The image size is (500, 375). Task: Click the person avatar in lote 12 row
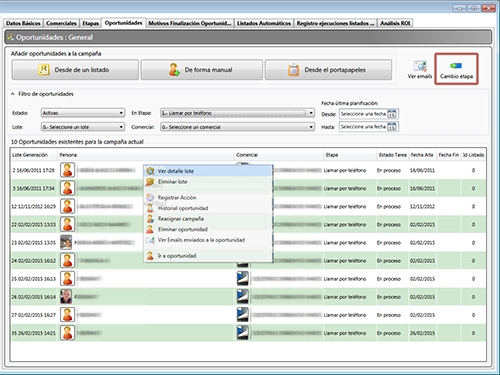[x=67, y=206]
